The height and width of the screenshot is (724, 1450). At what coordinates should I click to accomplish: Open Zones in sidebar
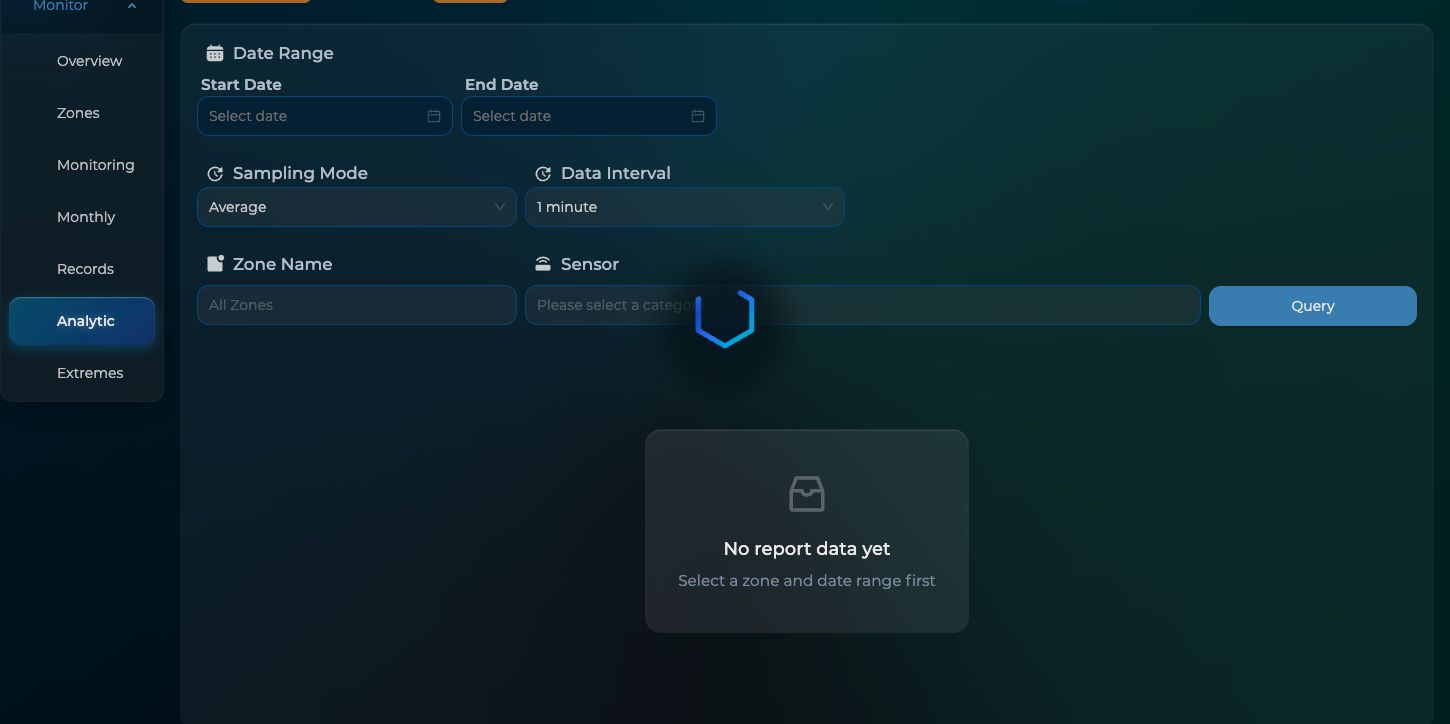pyautogui.click(x=82, y=113)
